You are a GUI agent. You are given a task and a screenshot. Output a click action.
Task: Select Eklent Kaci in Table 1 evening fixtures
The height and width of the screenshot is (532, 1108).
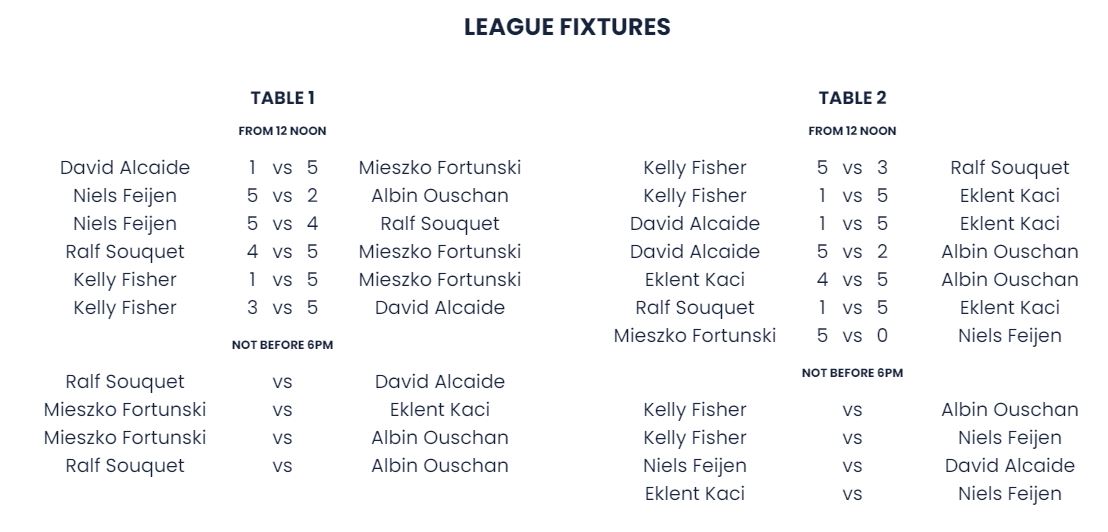click(x=440, y=410)
